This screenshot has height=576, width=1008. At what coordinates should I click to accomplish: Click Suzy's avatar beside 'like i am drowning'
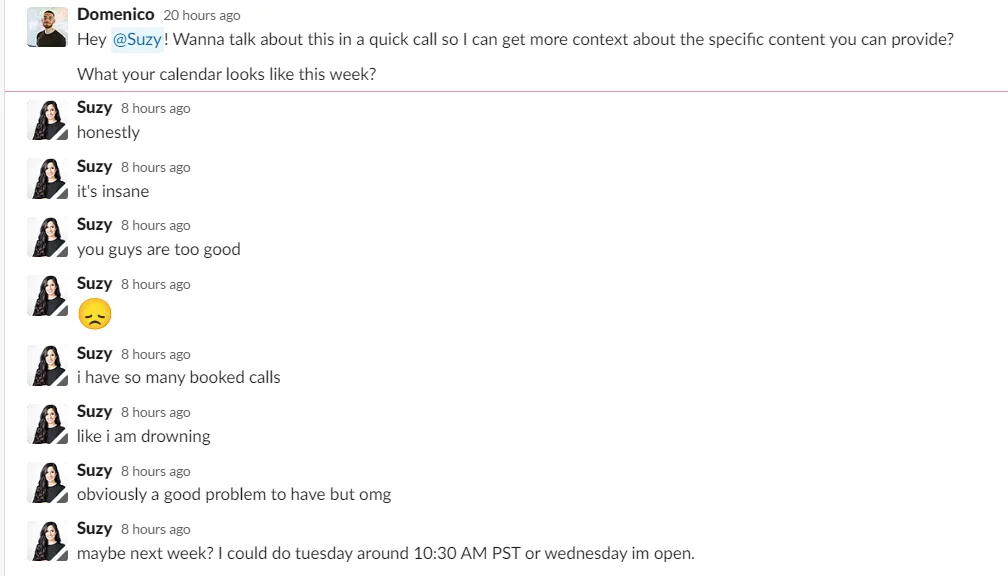pos(48,424)
